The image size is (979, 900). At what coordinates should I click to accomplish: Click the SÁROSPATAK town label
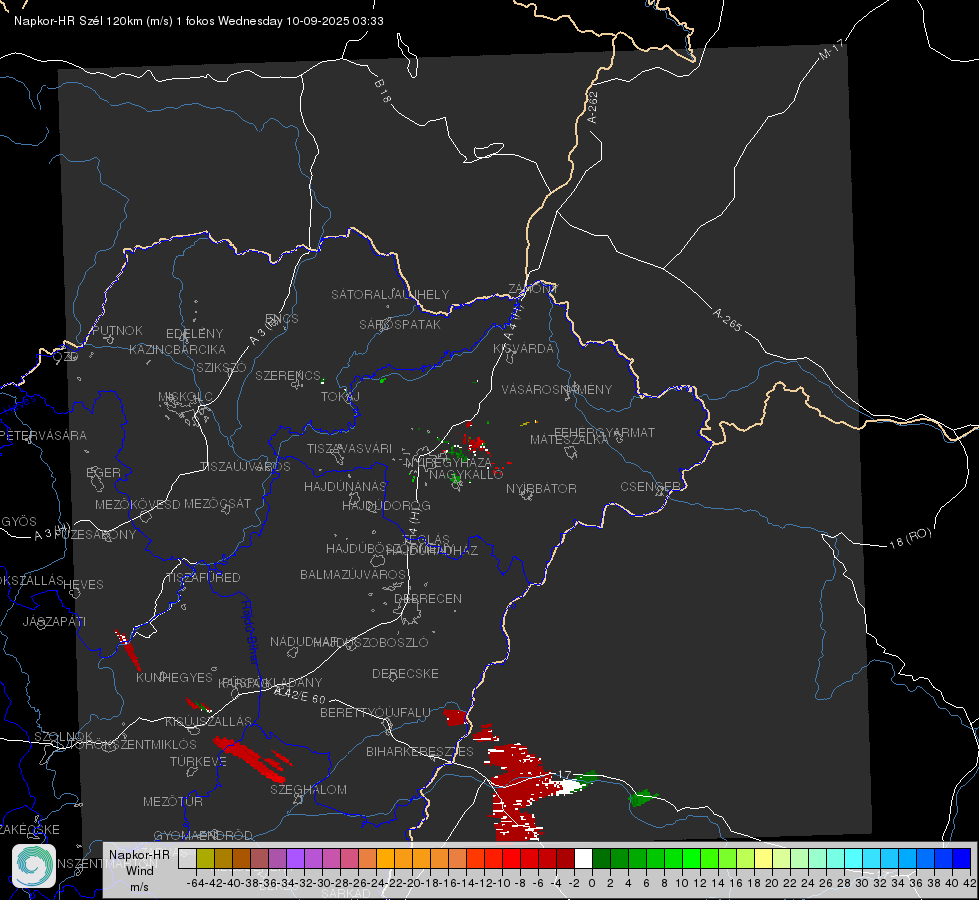pyautogui.click(x=400, y=324)
